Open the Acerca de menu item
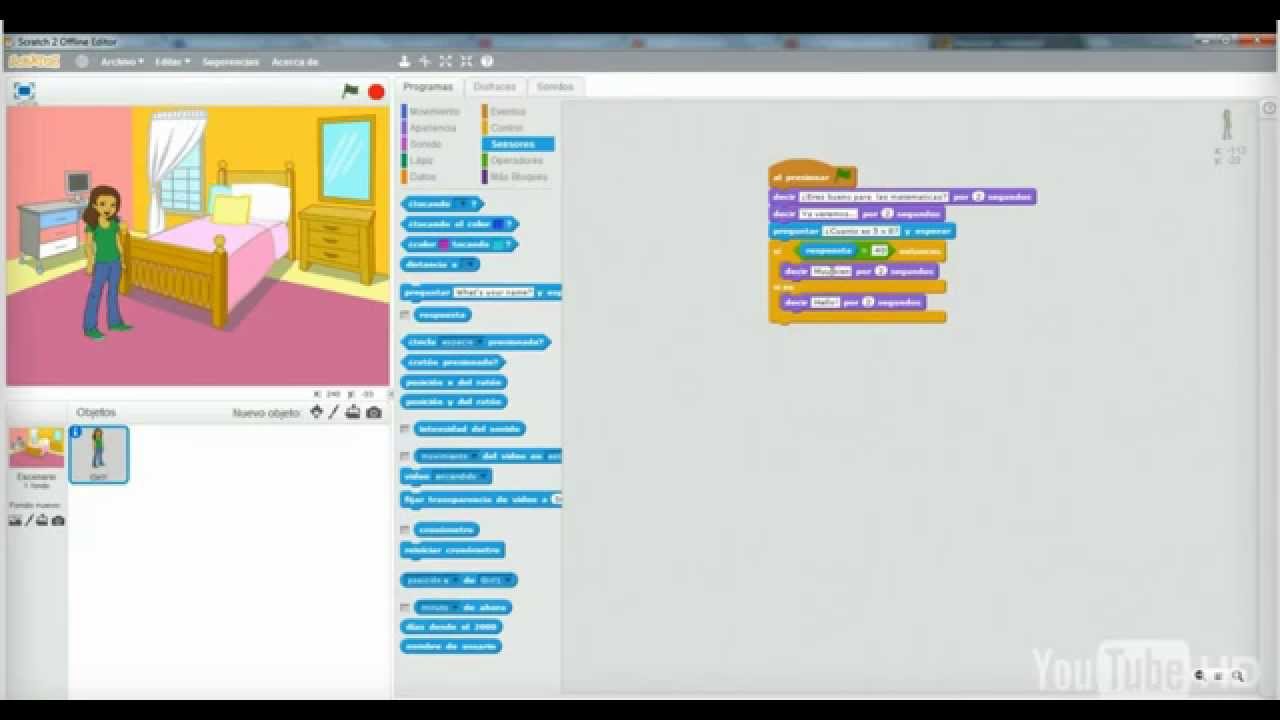Screen dimensions: 1280x720 pyautogui.click(x=295, y=62)
